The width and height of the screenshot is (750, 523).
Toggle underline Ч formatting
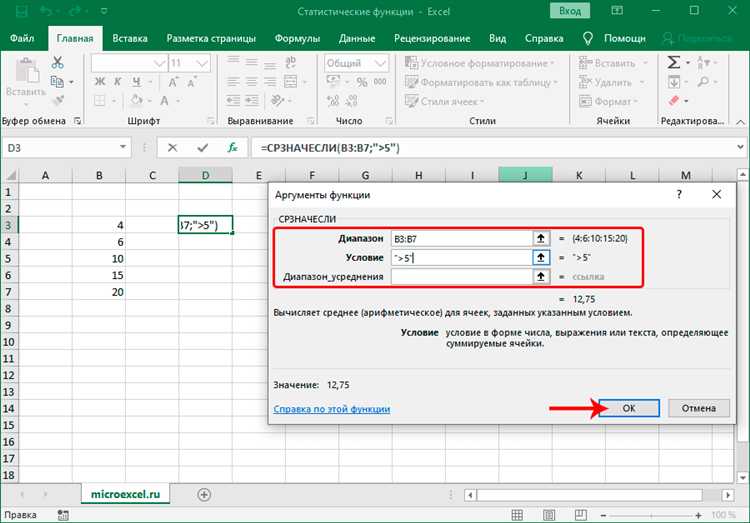pyautogui.click(x=136, y=82)
